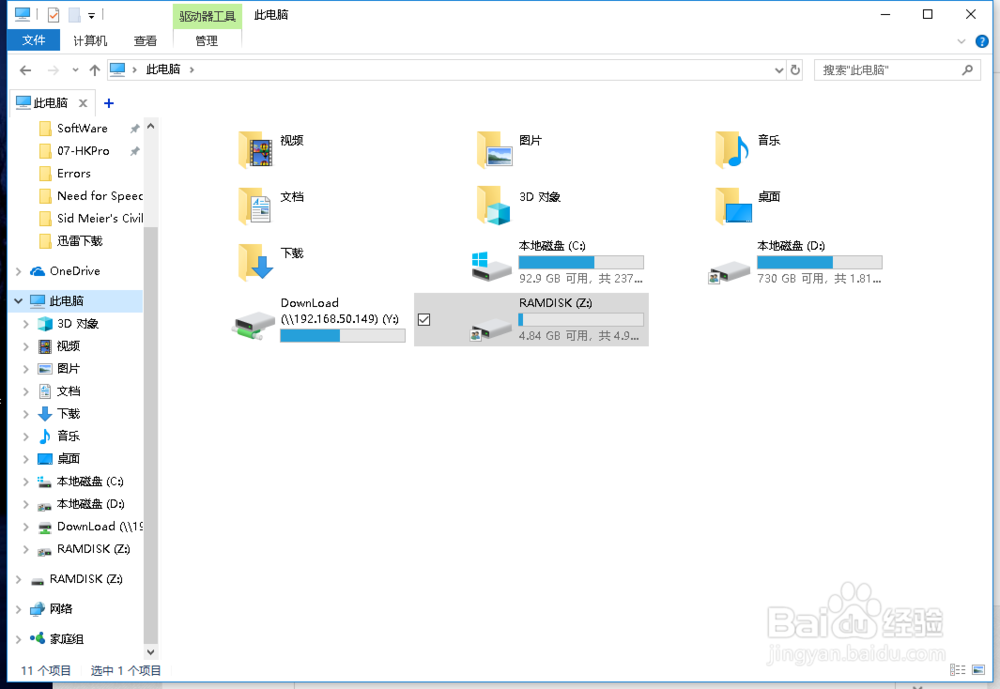Open the 图片 folder icon in main pane
The height and width of the screenshot is (689, 1000).
coord(494,149)
